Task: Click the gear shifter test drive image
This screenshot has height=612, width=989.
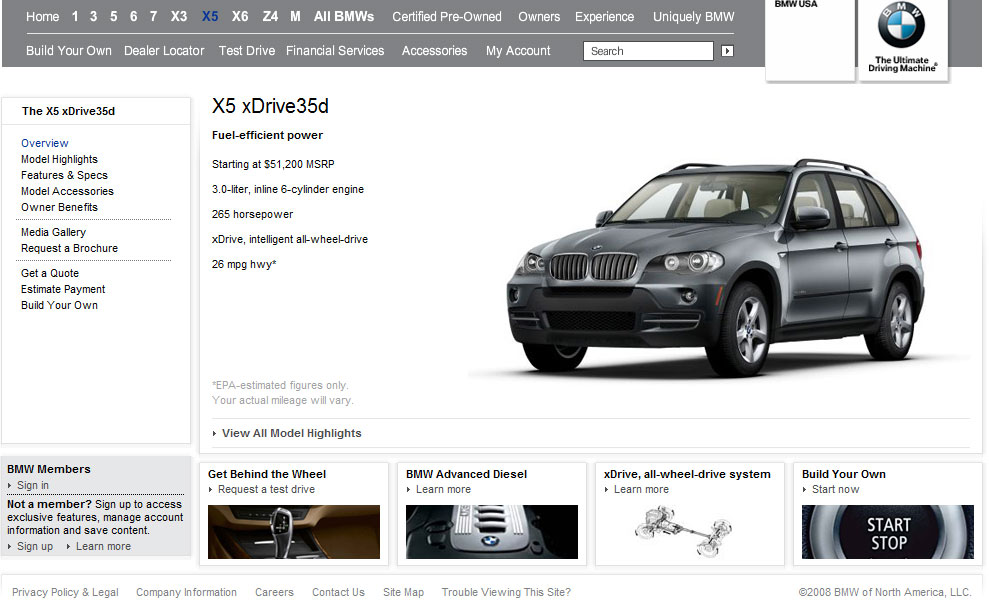Action: 293,532
